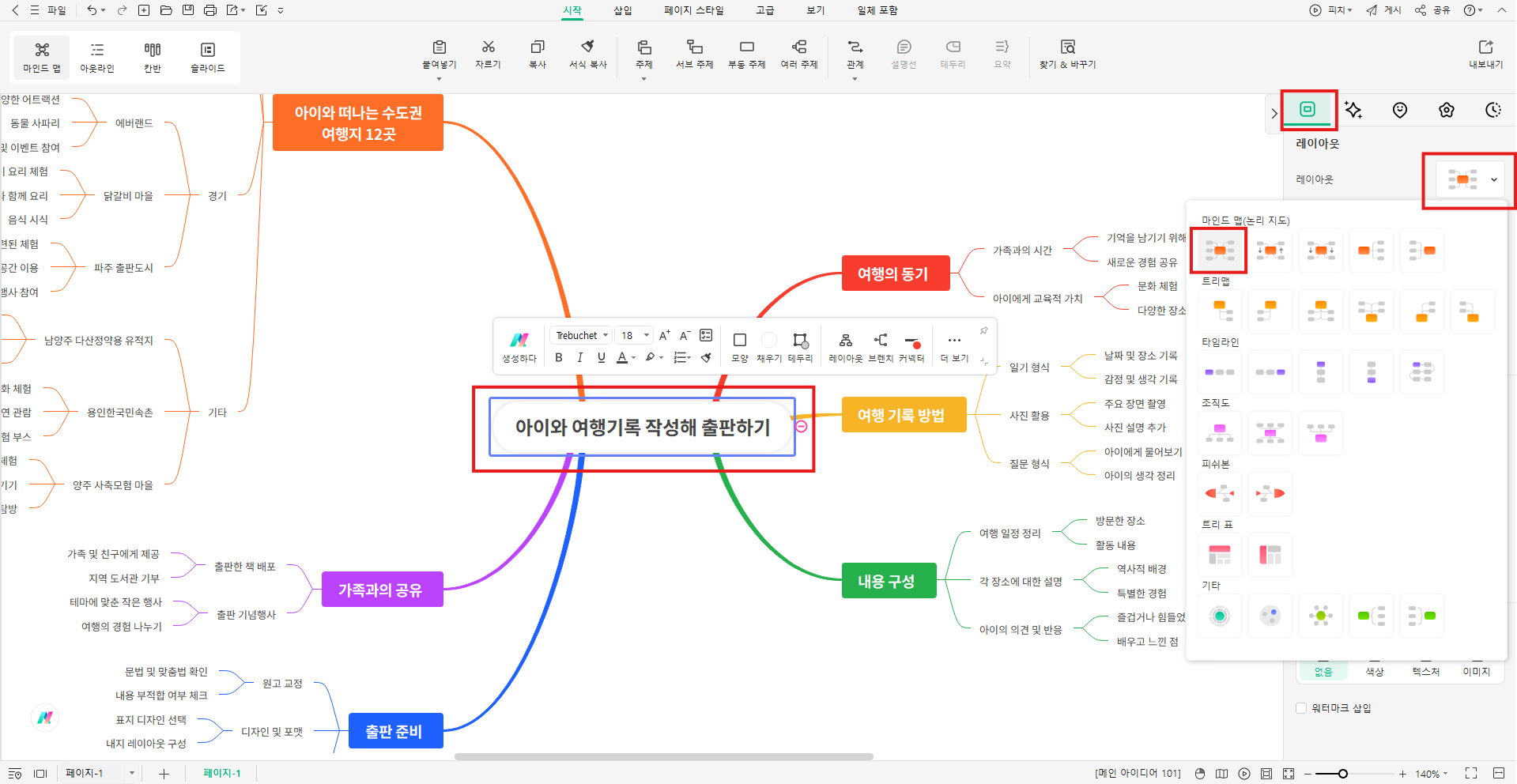
Task: Click the Save icon in top bar
Action: click(x=188, y=10)
